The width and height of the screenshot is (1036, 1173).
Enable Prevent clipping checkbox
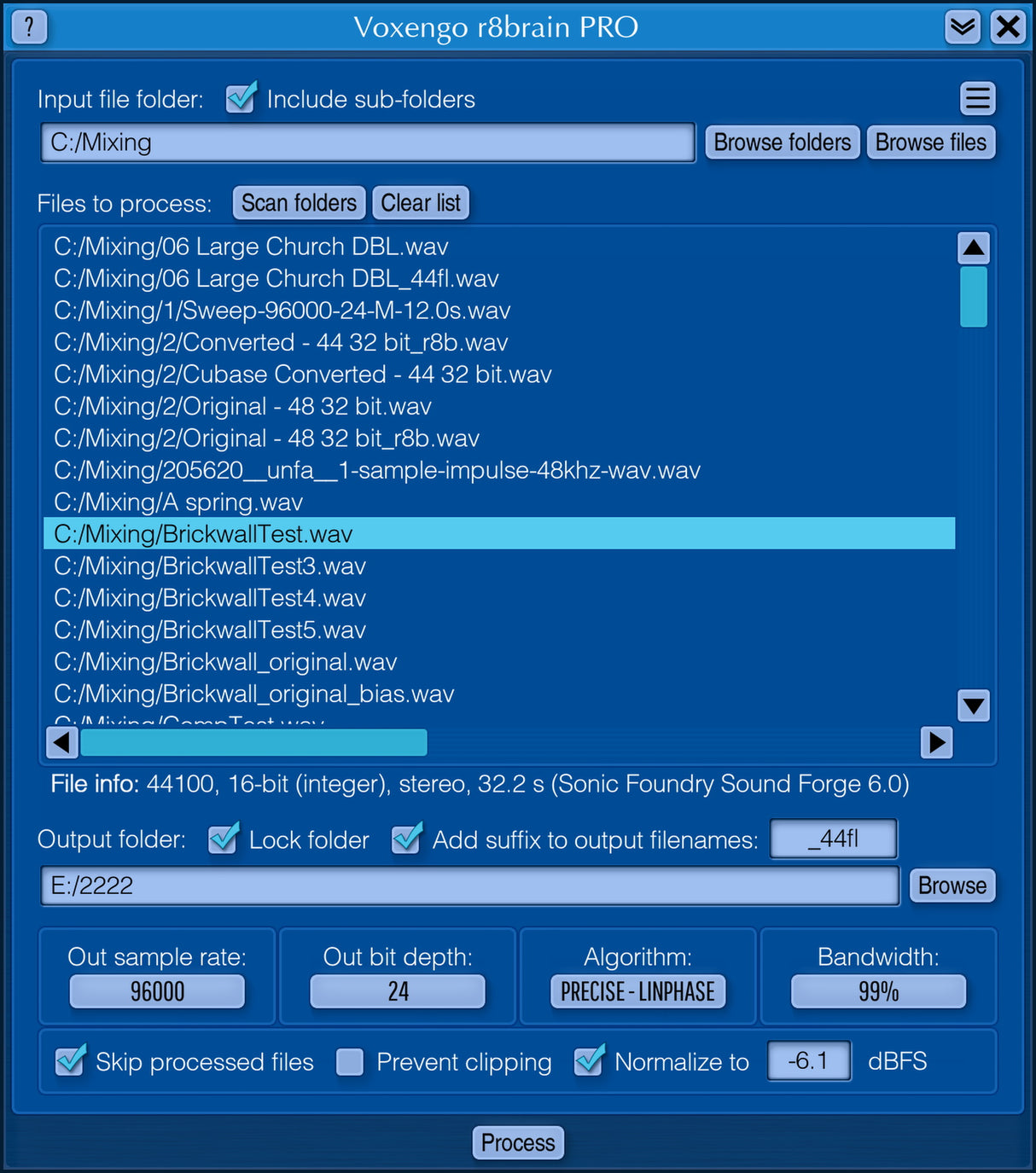[x=350, y=1062]
